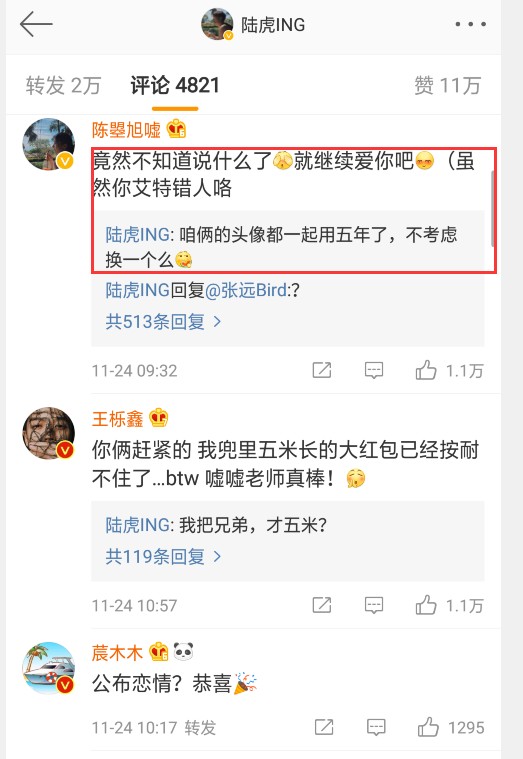Screen dimensions: 523x759
Task: Expand 共119条回复 replies
Action: pyautogui.click(x=163, y=556)
